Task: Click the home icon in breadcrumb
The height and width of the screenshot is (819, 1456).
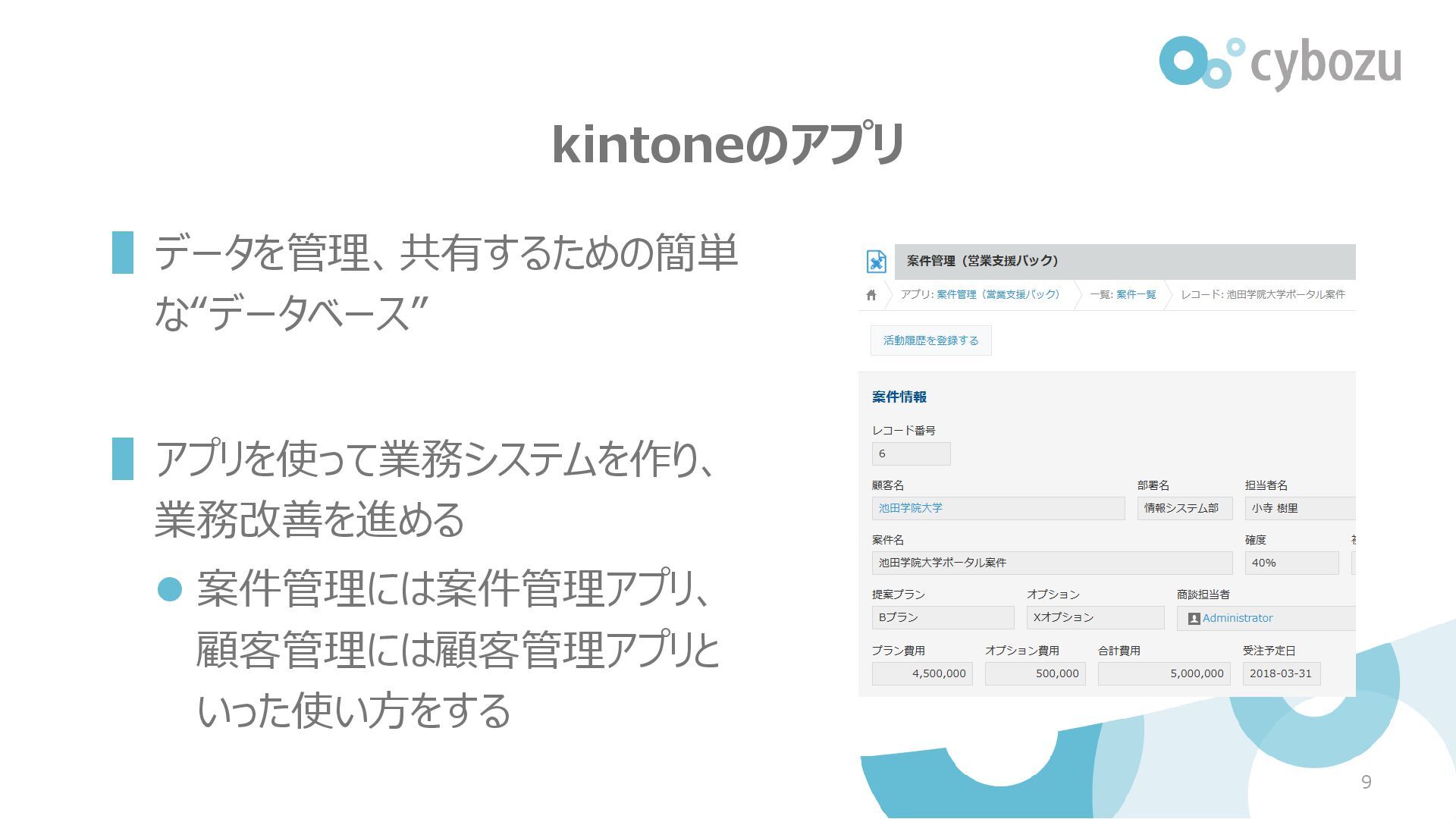Action: (871, 295)
